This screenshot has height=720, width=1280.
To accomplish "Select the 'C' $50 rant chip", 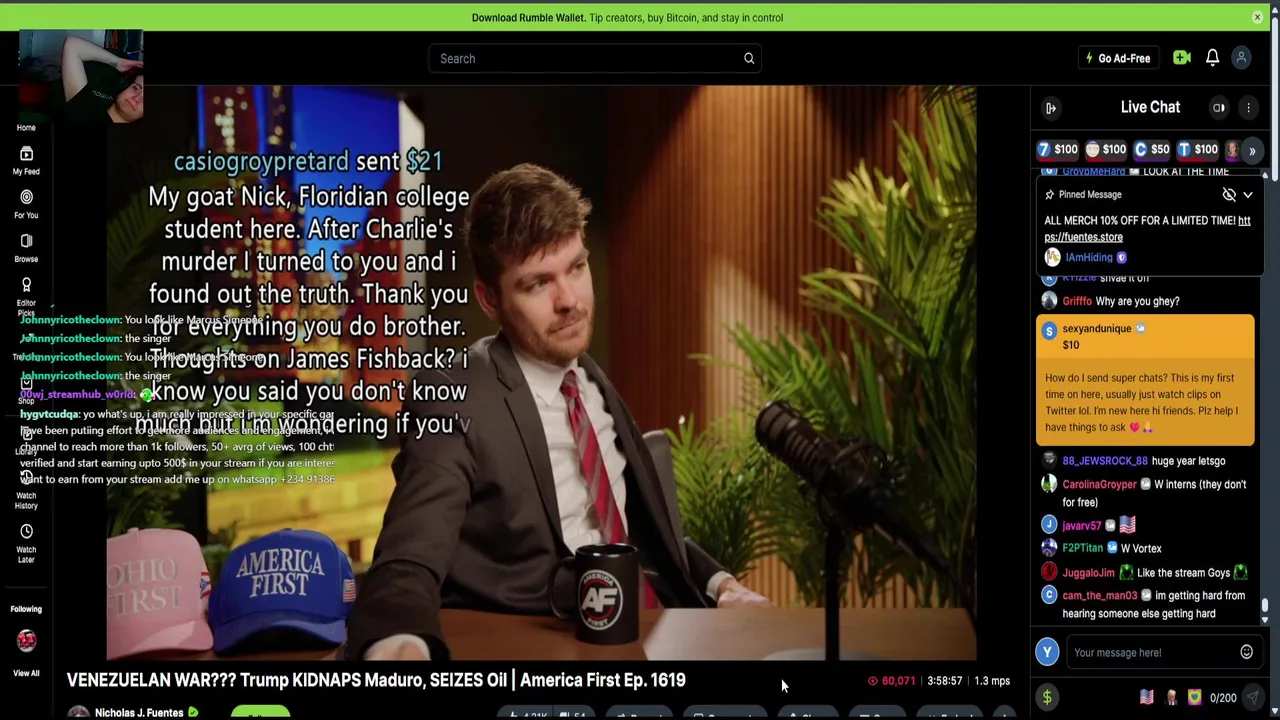I will pyautogui.click(x=1152, y=150).
